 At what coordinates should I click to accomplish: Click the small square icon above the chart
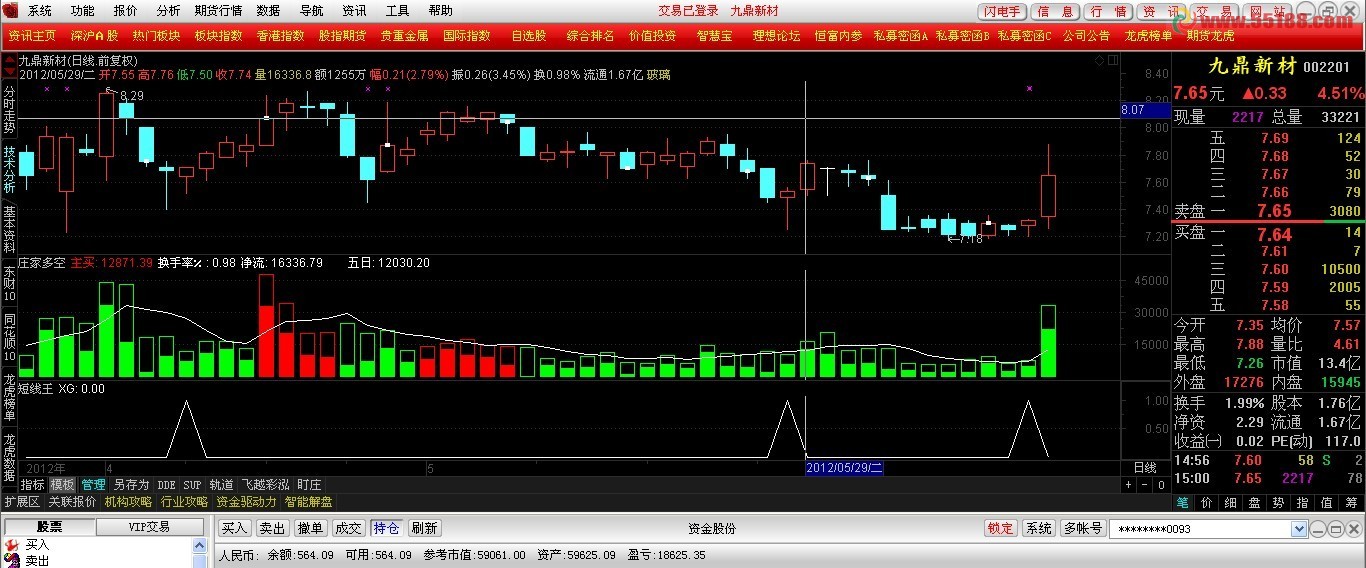tap(1113, 60)
